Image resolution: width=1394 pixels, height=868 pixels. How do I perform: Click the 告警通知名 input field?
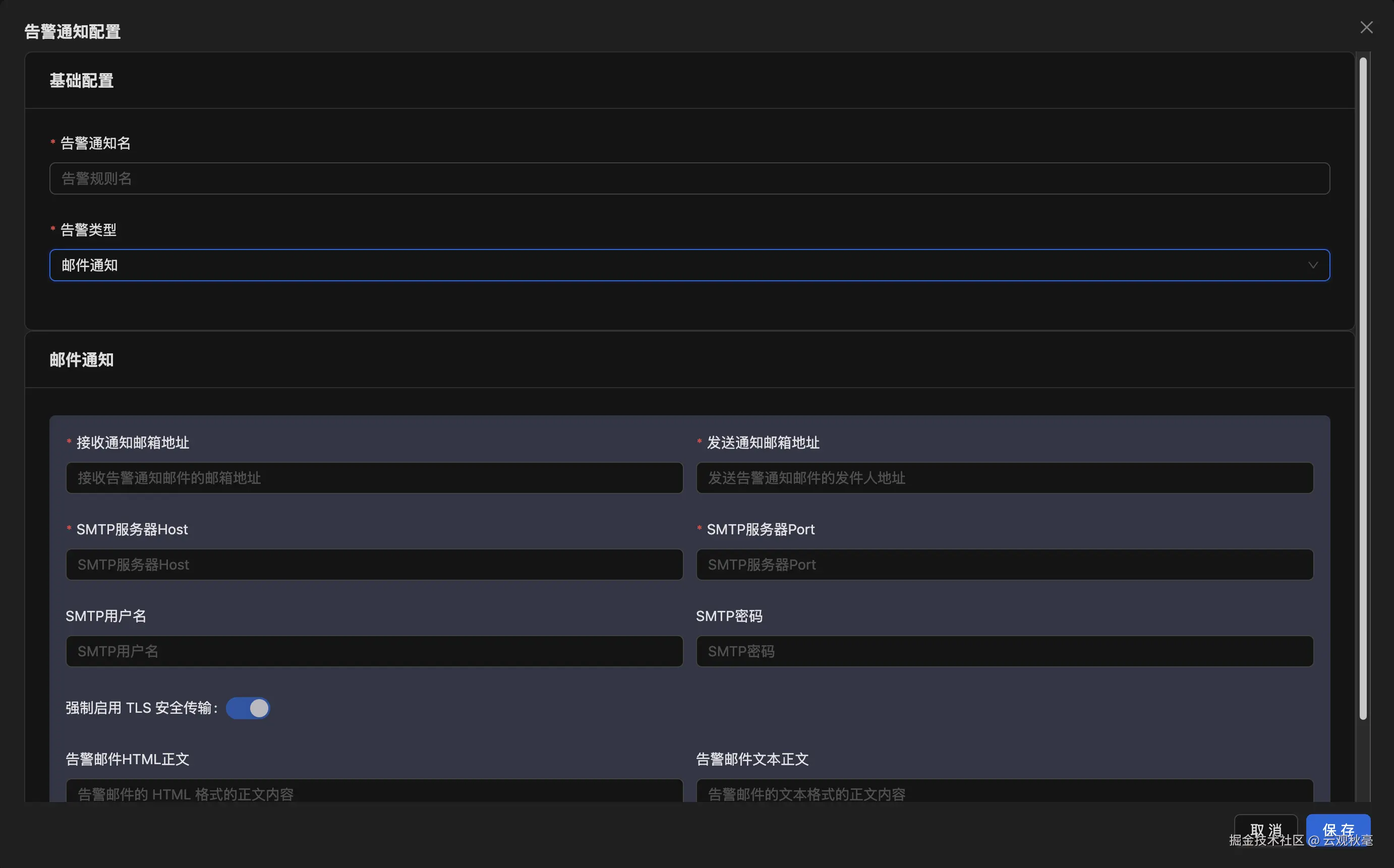689,178
